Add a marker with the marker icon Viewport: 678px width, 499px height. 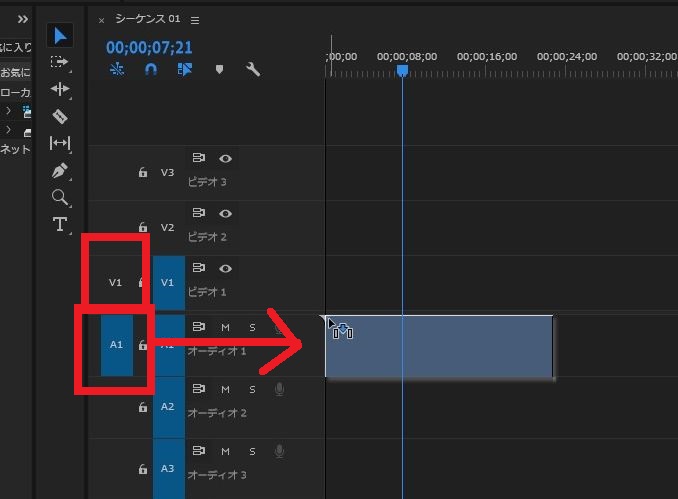(219, 70)
